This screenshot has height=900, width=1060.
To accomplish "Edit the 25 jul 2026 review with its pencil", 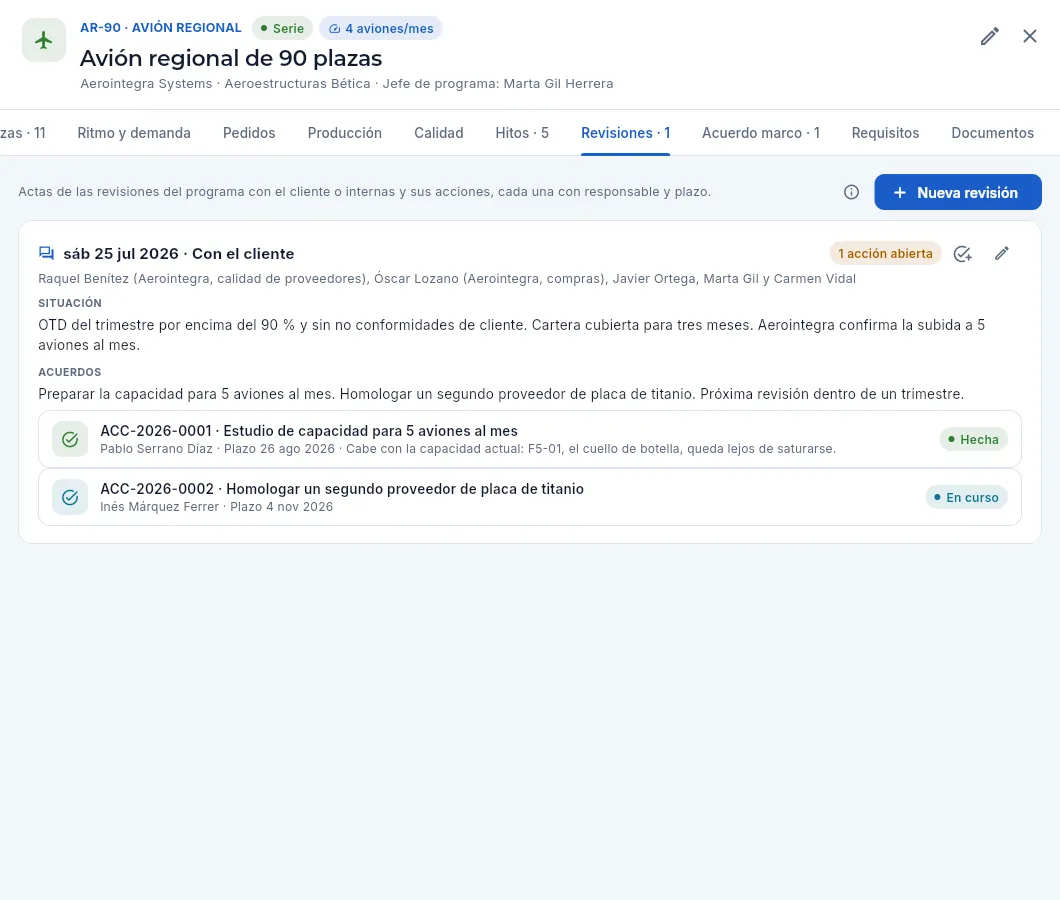I will tap(1002, 254).
